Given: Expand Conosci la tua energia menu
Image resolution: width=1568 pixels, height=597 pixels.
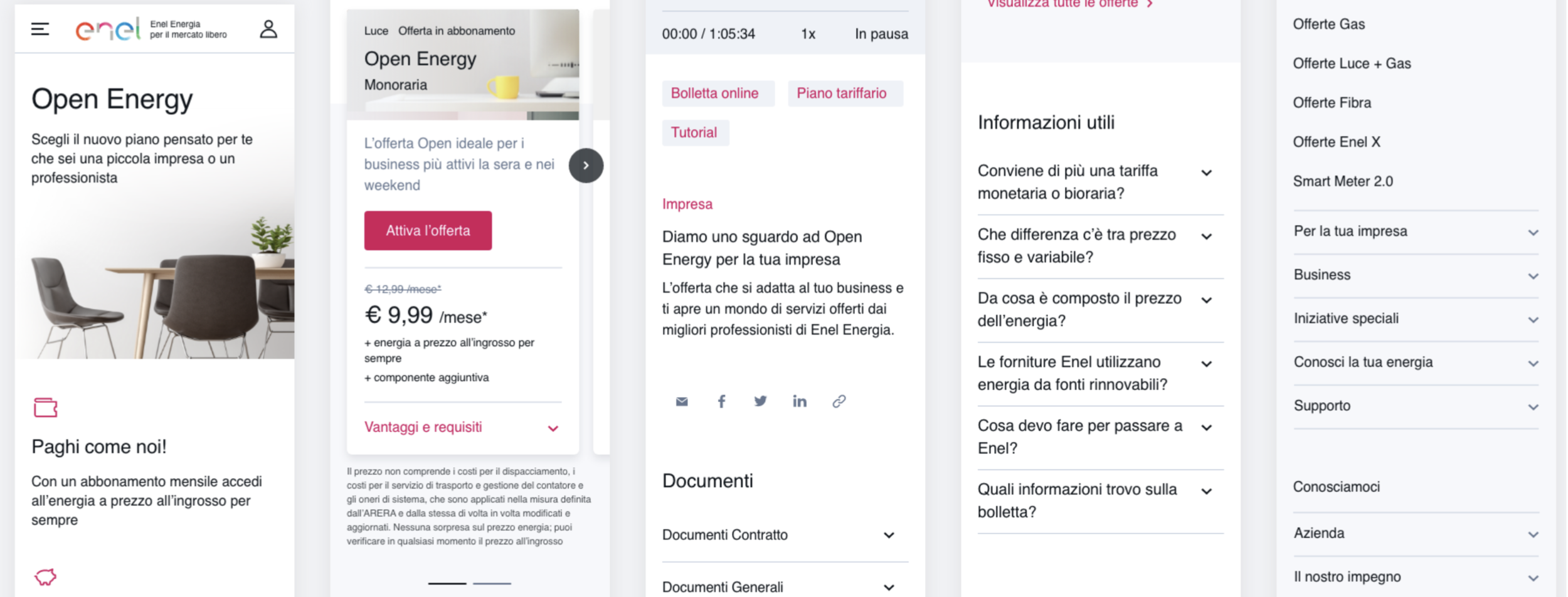Looking at the screenshot, I should click(x=1416, y=363).
